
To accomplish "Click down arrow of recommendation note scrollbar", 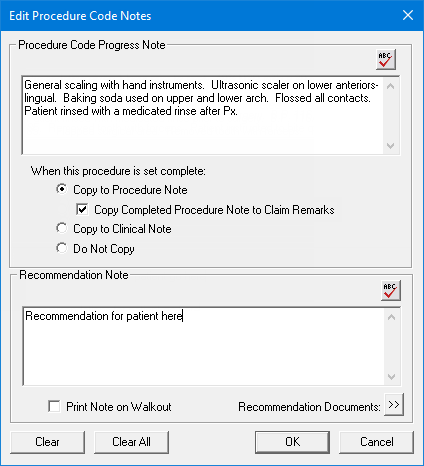I will pos(392,377).
